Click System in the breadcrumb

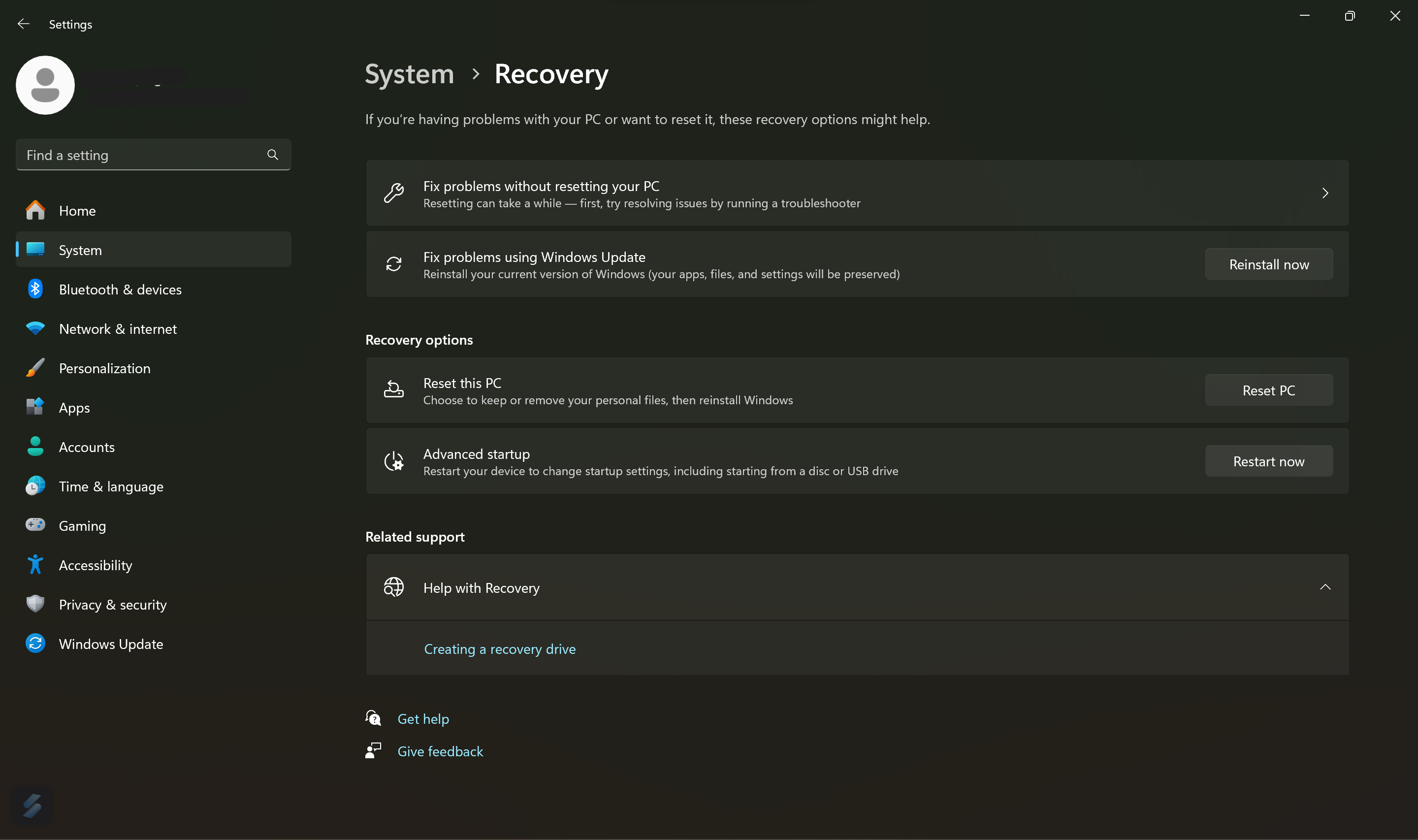[409, 74]
